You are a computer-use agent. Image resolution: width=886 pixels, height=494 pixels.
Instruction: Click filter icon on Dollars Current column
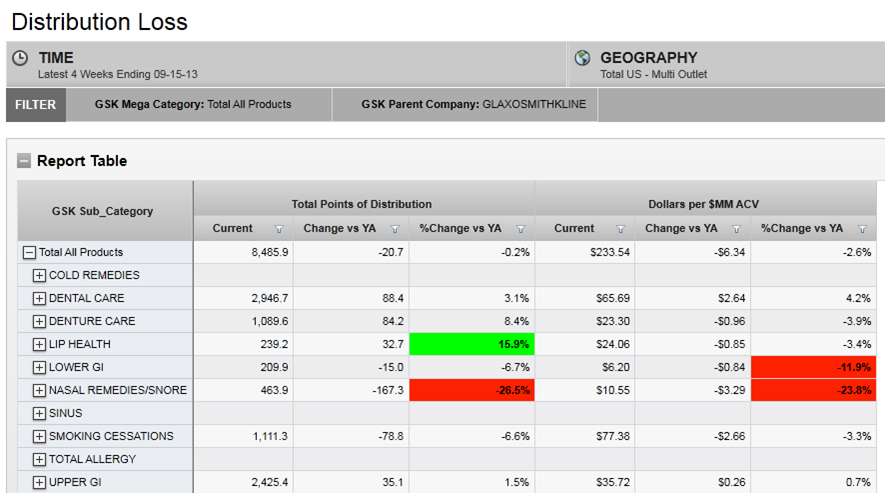(x=621, y=229)
